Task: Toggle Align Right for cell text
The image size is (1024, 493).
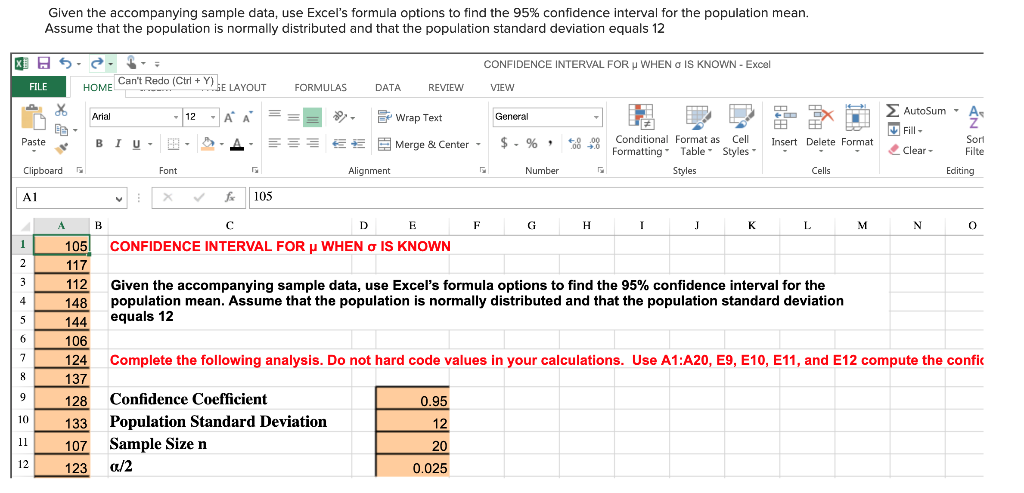Action: coord(314,144)
